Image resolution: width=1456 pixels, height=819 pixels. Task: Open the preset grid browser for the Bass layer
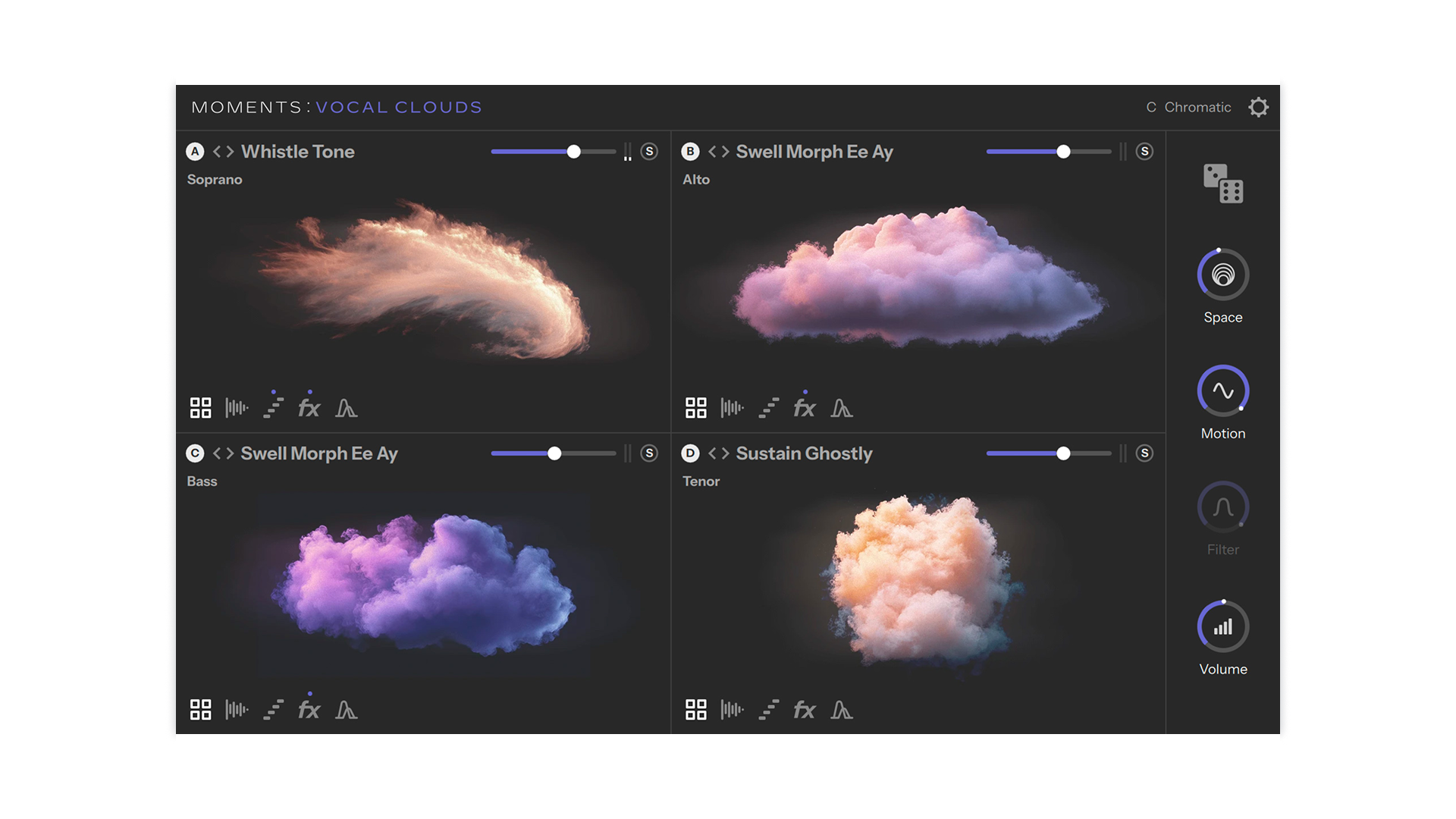pyautogui.click(x=201, y=710)
